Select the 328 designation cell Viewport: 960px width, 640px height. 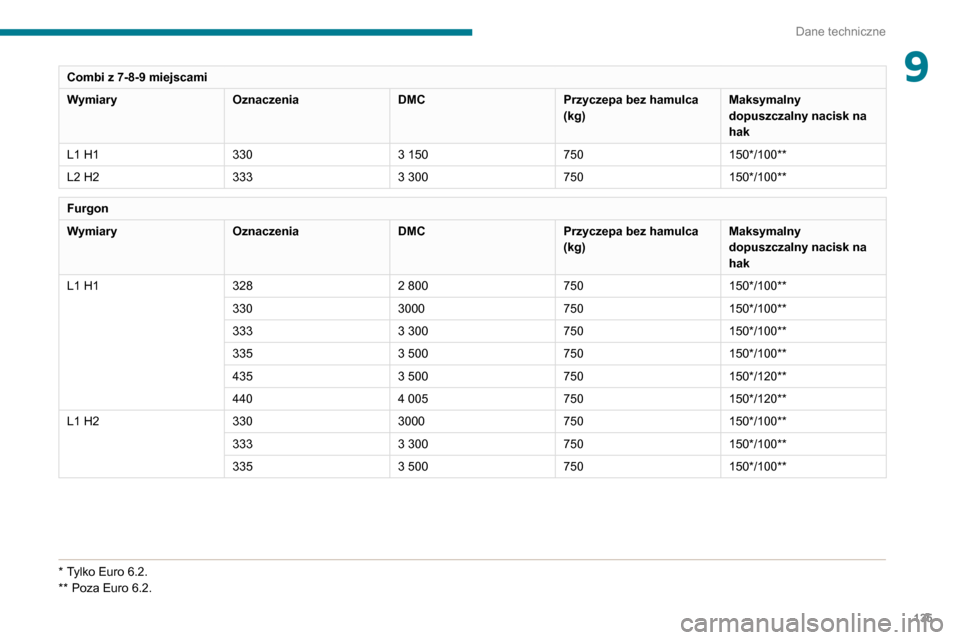pos(242,287)
